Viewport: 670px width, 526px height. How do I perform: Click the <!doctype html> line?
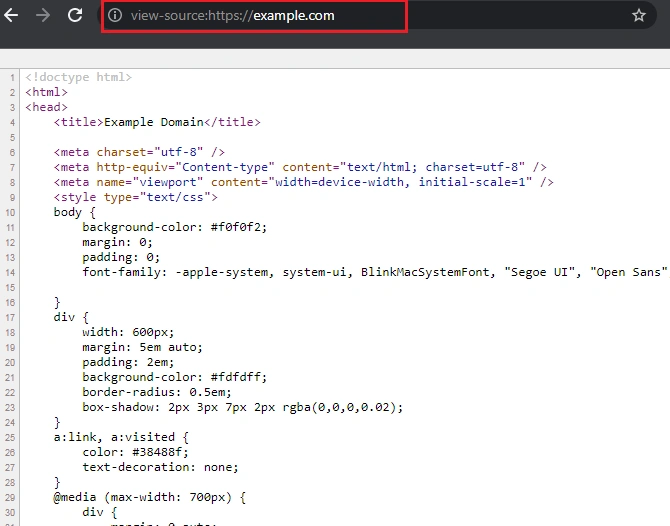78,77
